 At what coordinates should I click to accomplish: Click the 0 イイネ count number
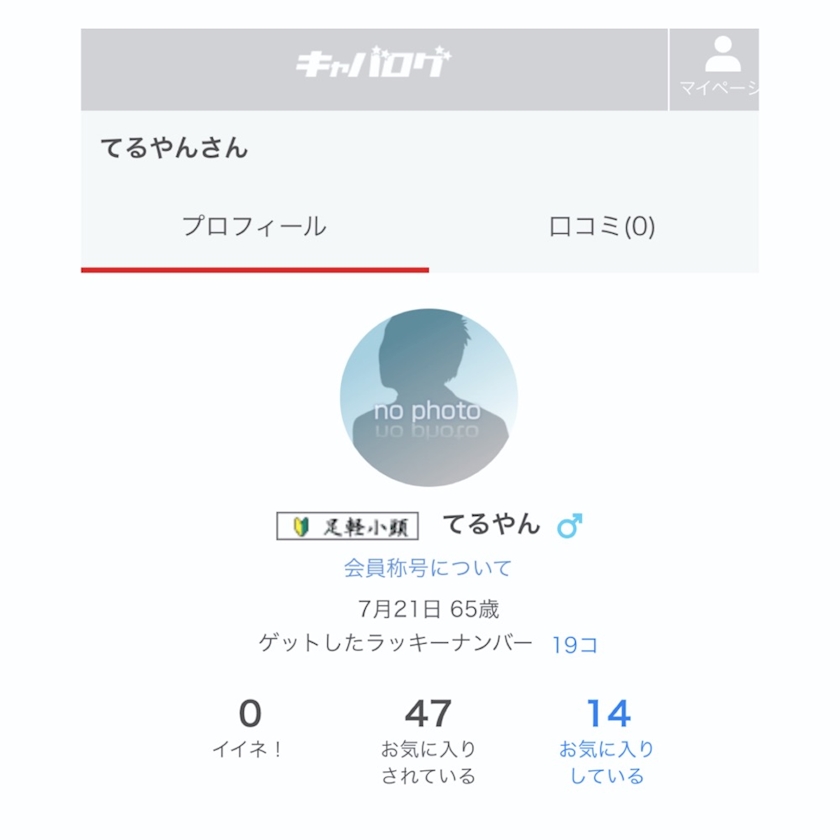click(250, 714)
